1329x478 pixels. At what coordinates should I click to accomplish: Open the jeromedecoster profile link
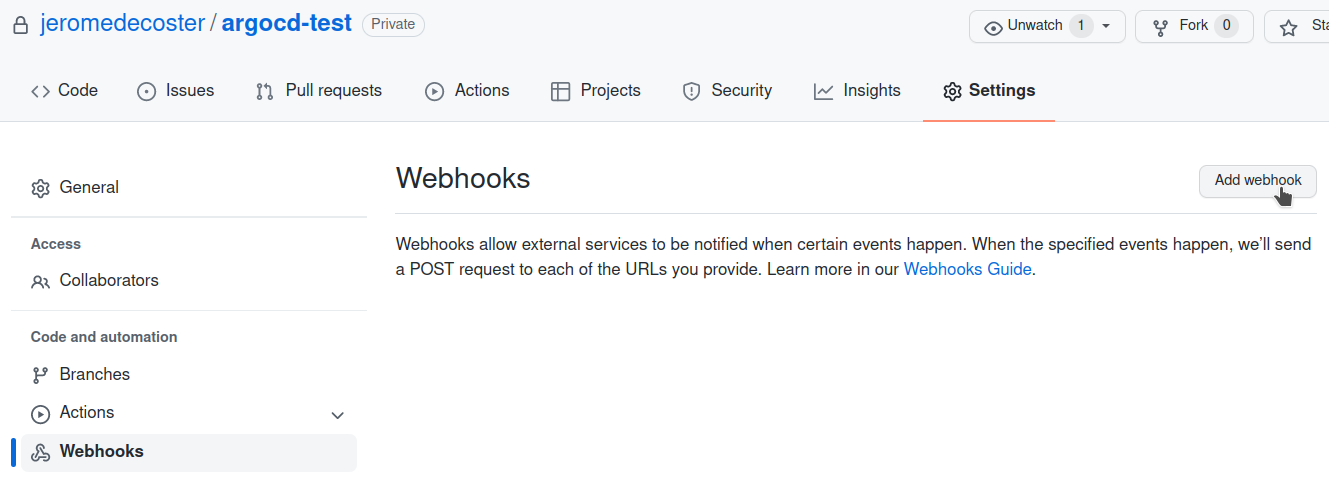(122, 24)
